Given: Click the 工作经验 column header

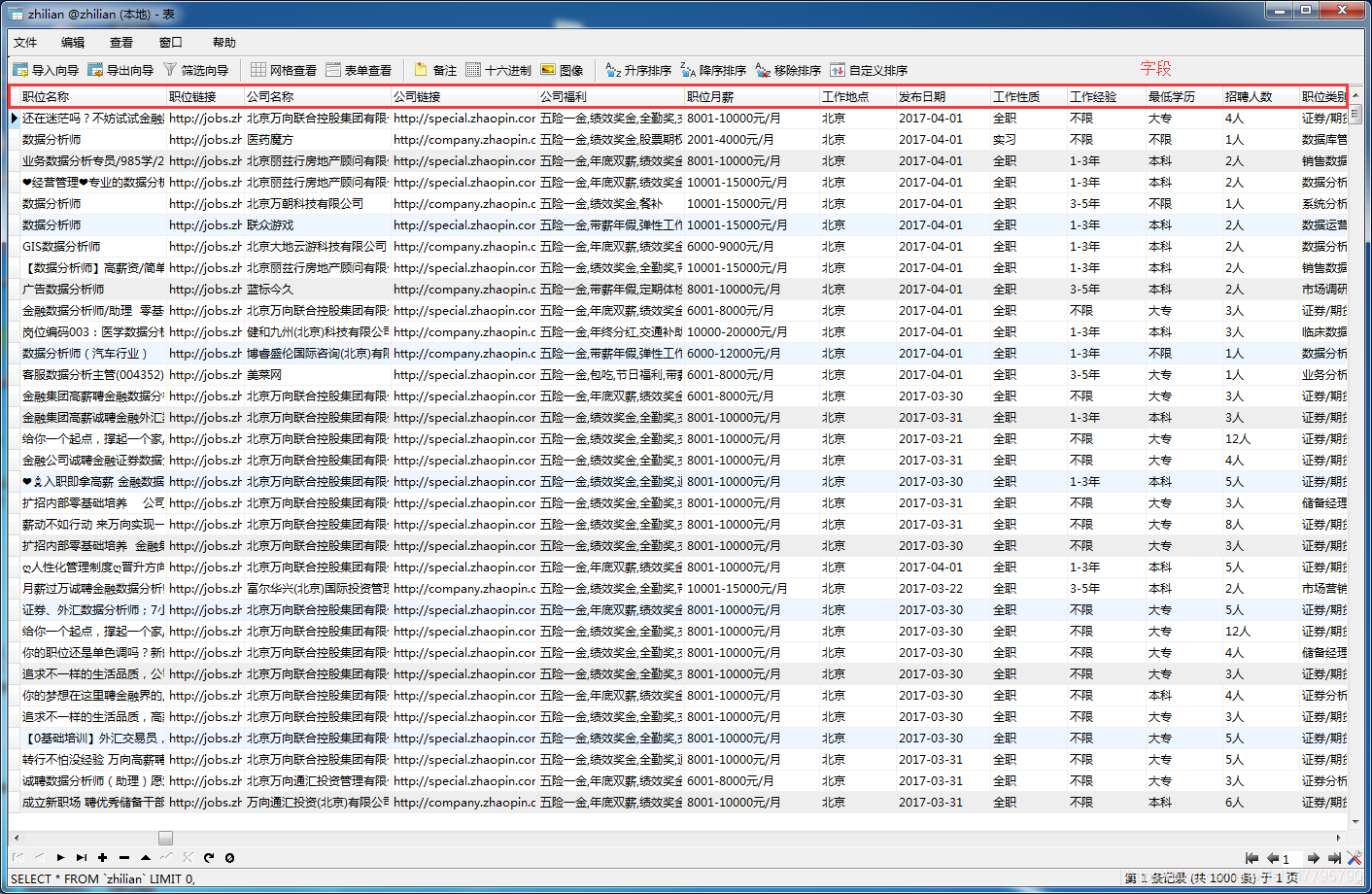Looking at the screenshot, I should click(x=1107, y=96).
